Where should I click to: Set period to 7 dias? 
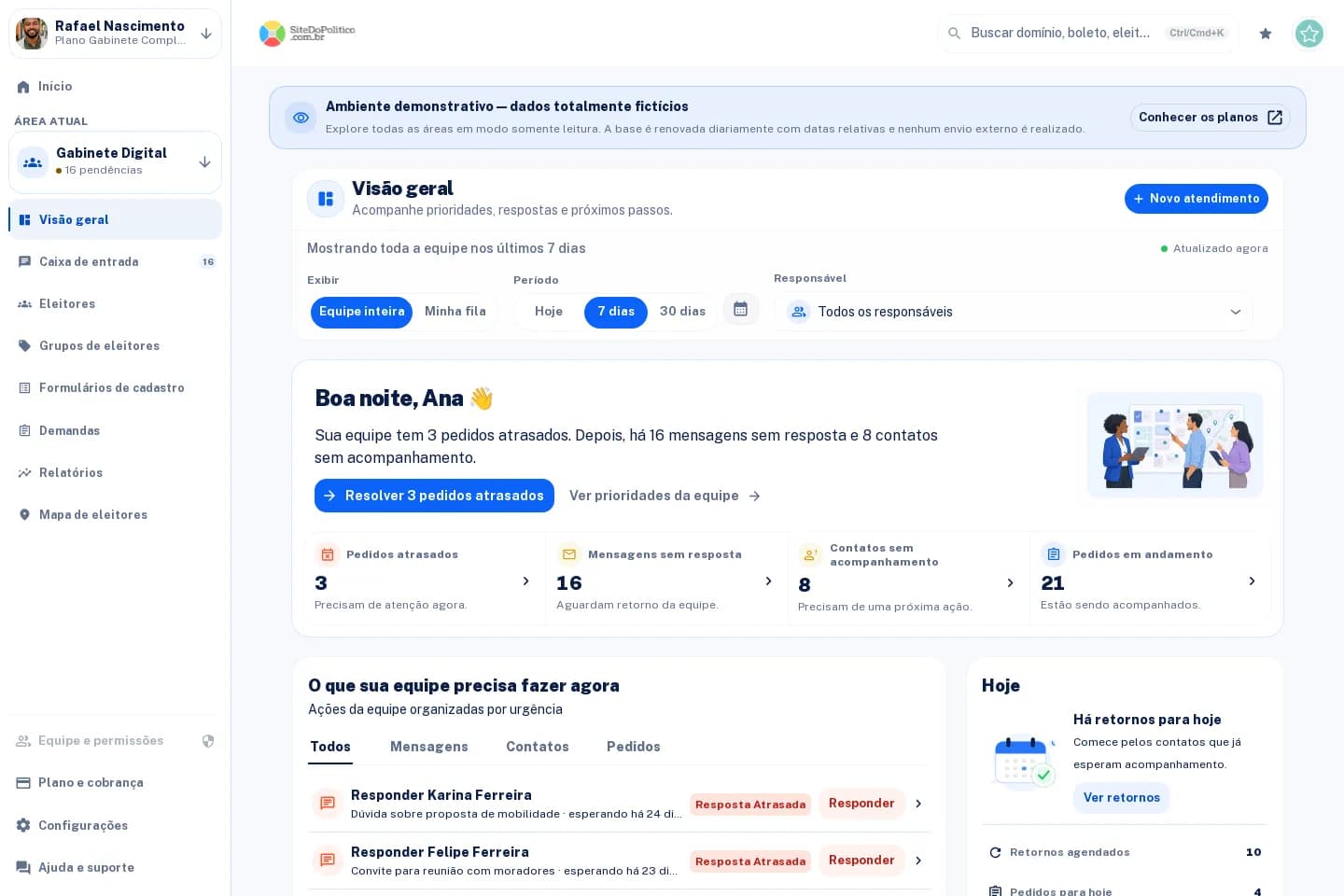[616, 312]
